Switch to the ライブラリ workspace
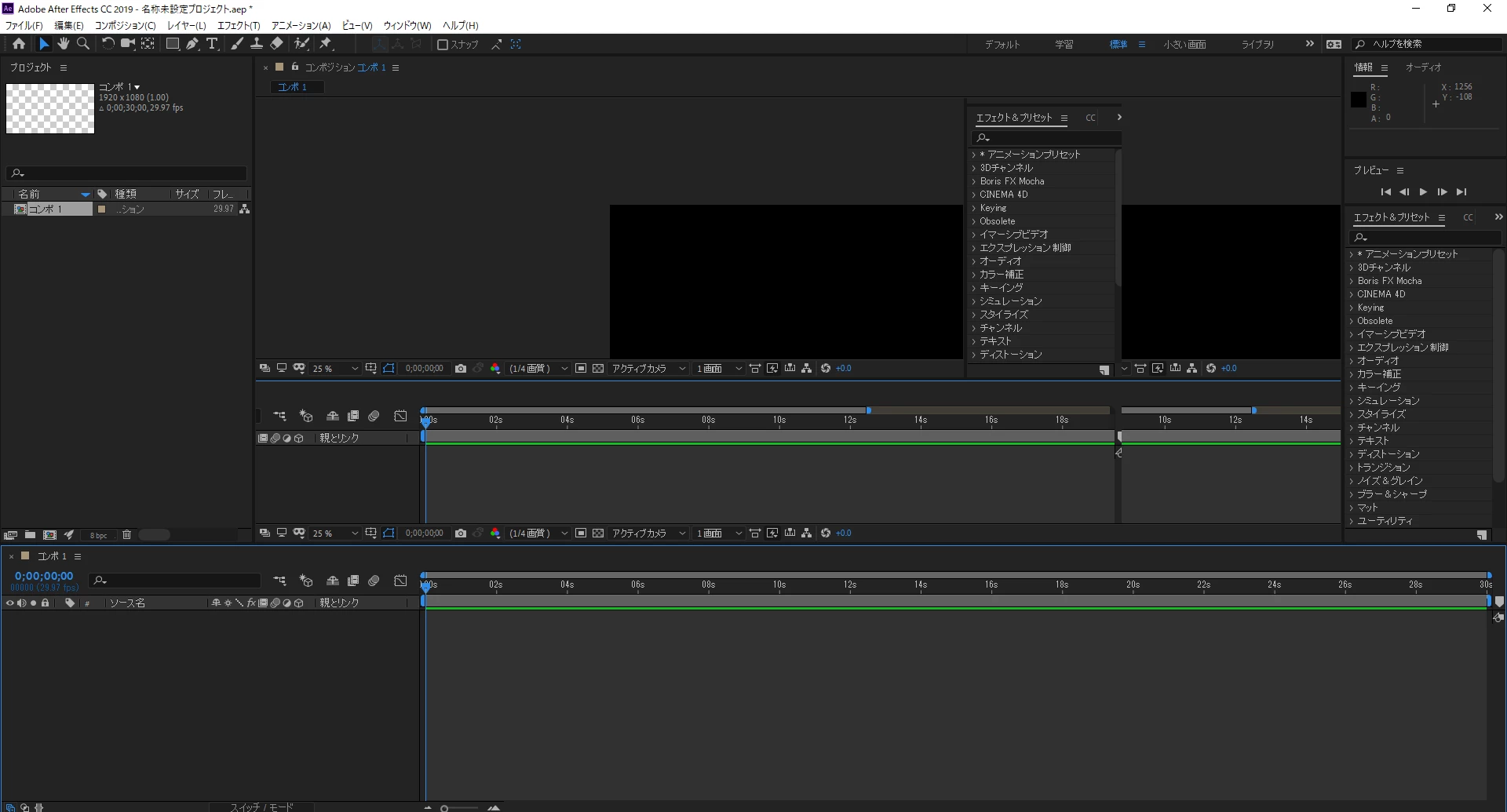The height and width of the screenshot is (812, 1507). pos(1257,45)
